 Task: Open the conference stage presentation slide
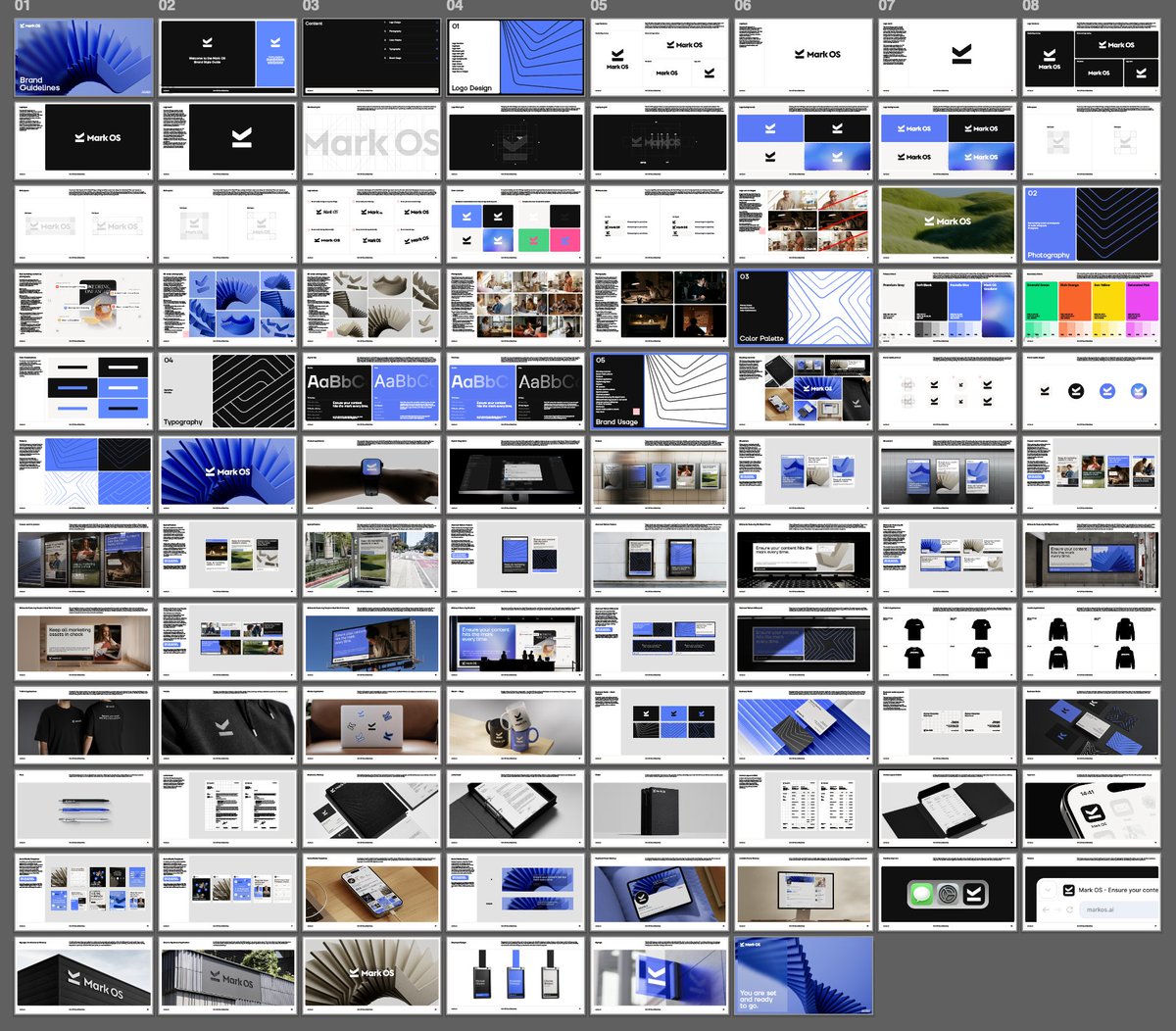(x=515, y=641)
